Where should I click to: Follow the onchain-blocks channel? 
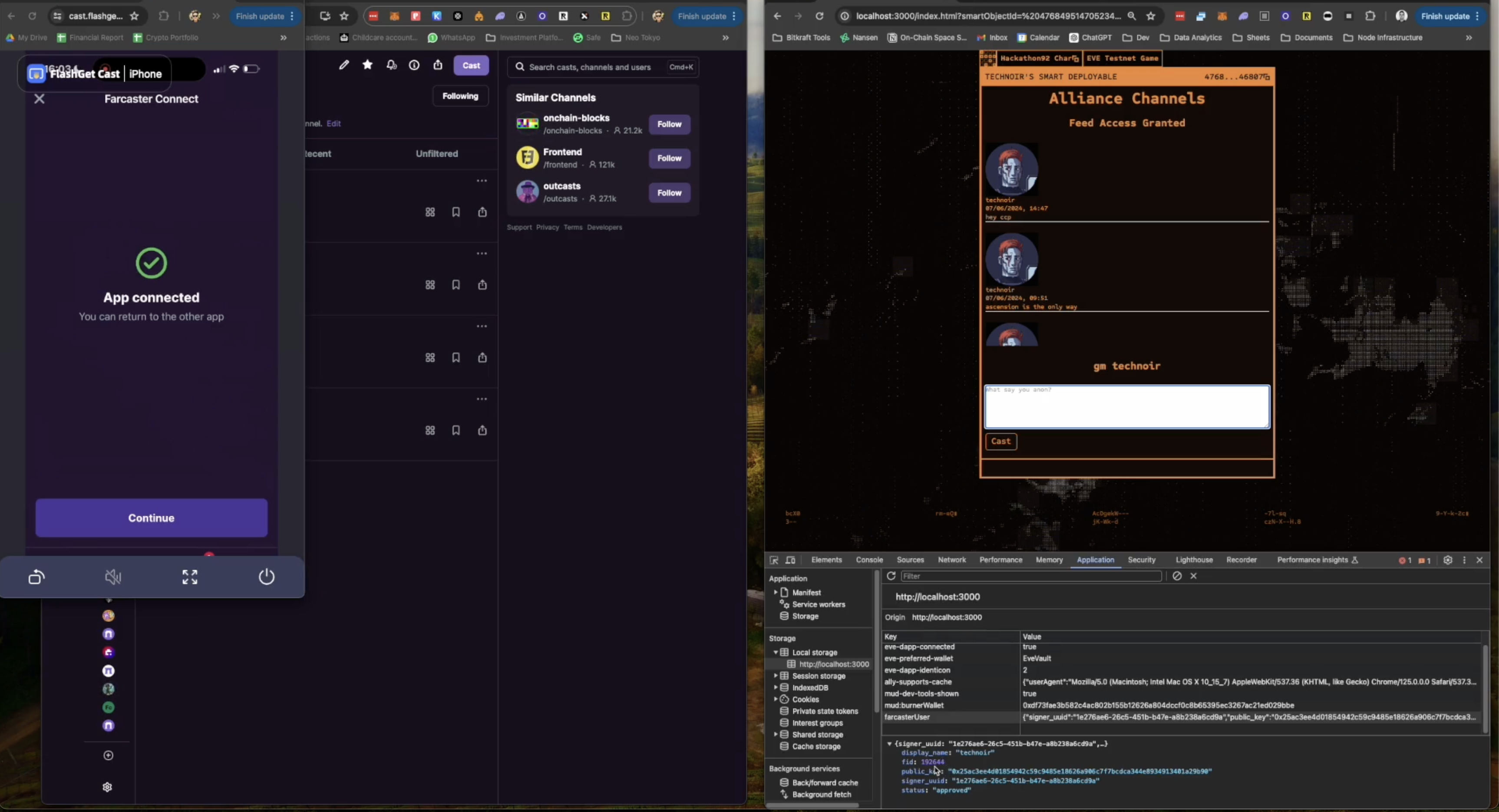coord(669,124)
